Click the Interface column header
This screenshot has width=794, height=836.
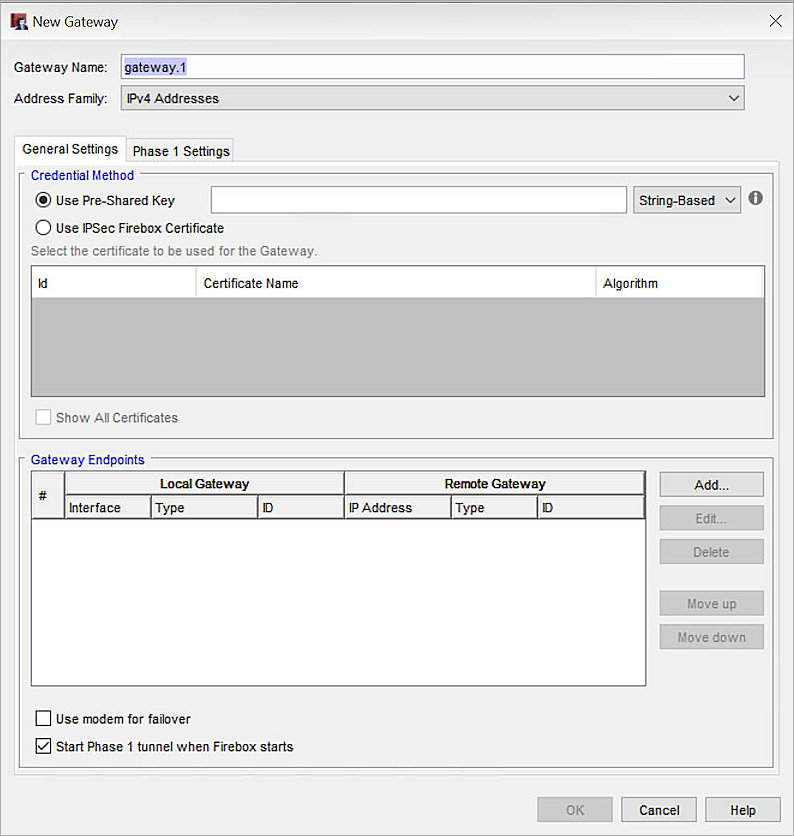108,508
